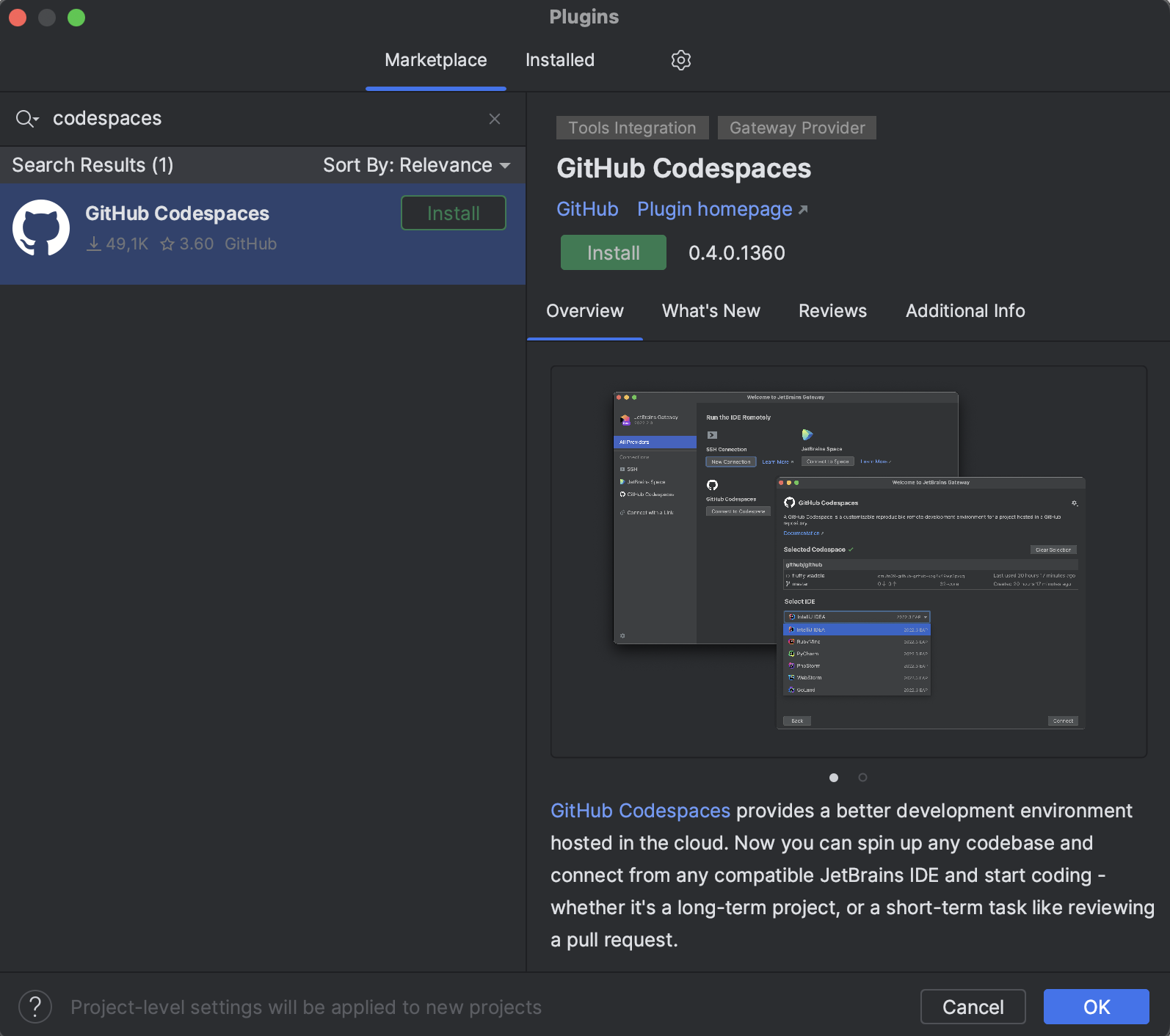Click the search magnifier history icon
This screenshot has height=1036, width=1170.
26,119
